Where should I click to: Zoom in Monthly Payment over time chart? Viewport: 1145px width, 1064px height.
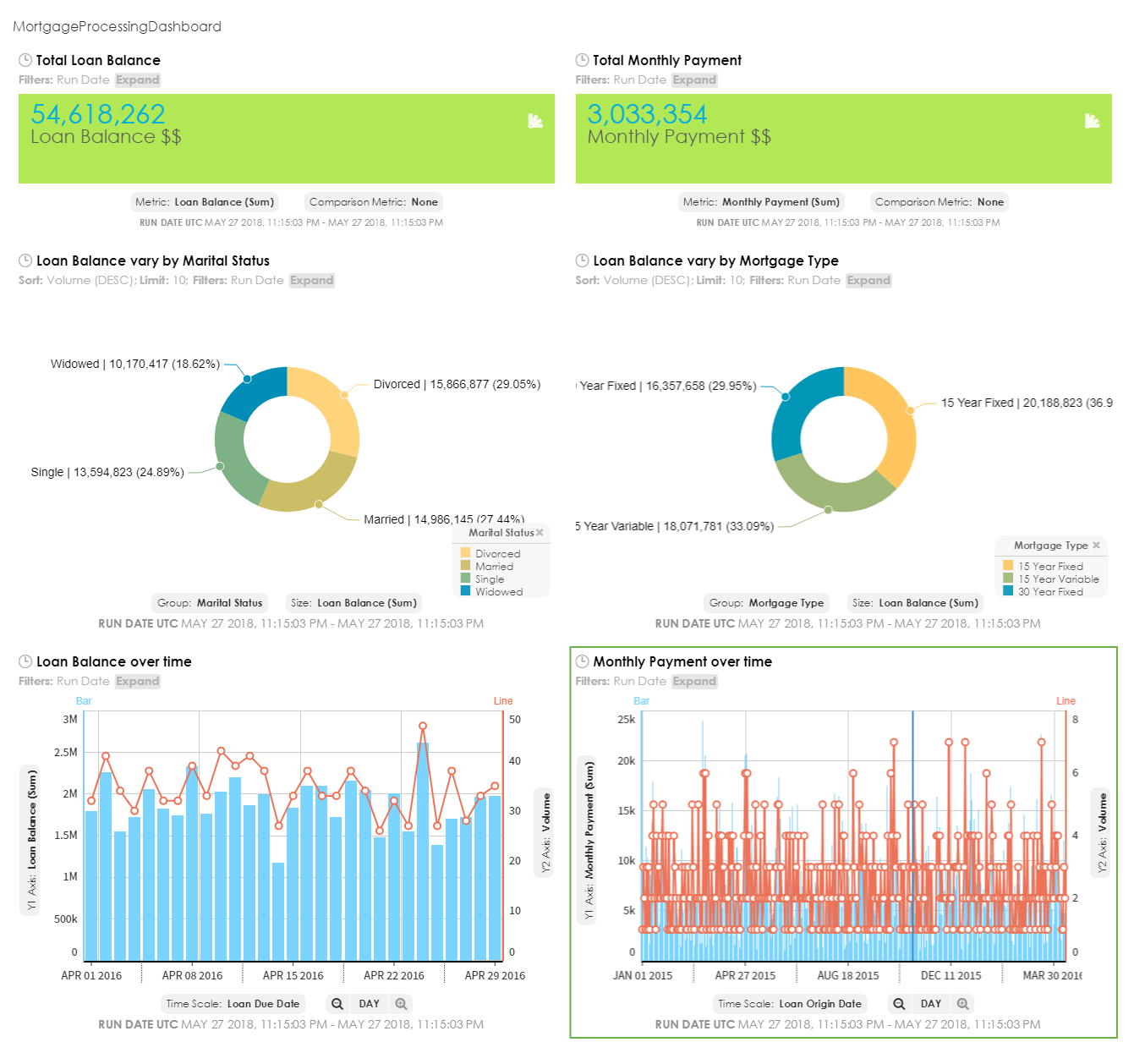tap(963, 1004)
